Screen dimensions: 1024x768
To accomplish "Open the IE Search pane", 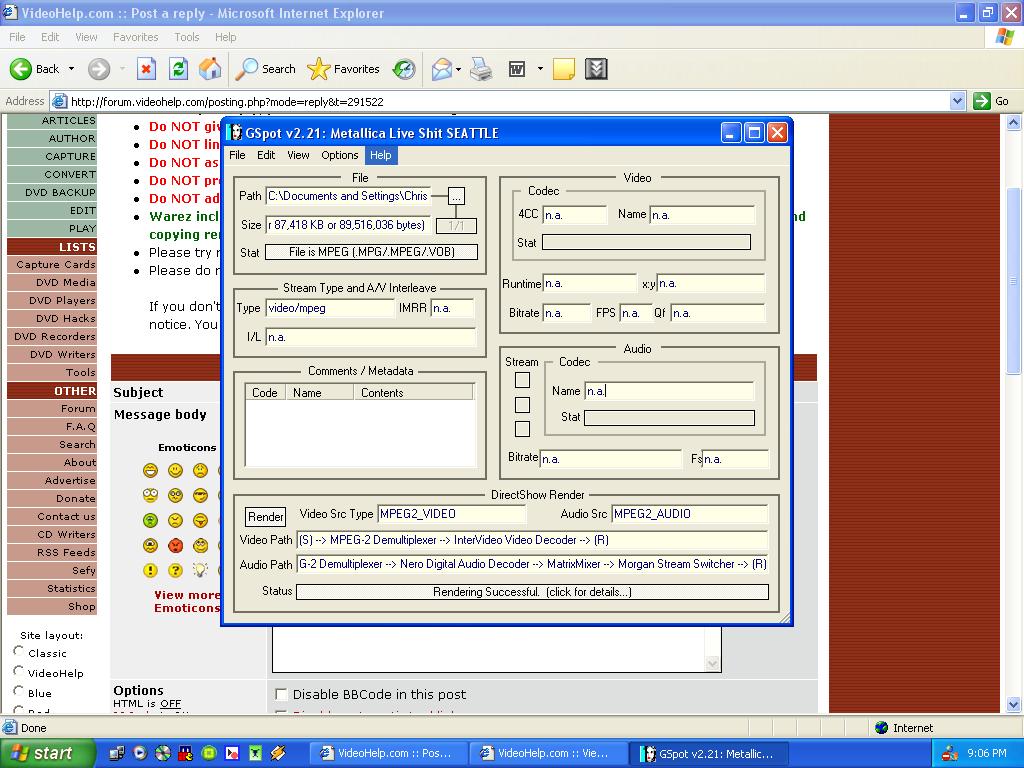I will 265,69.
